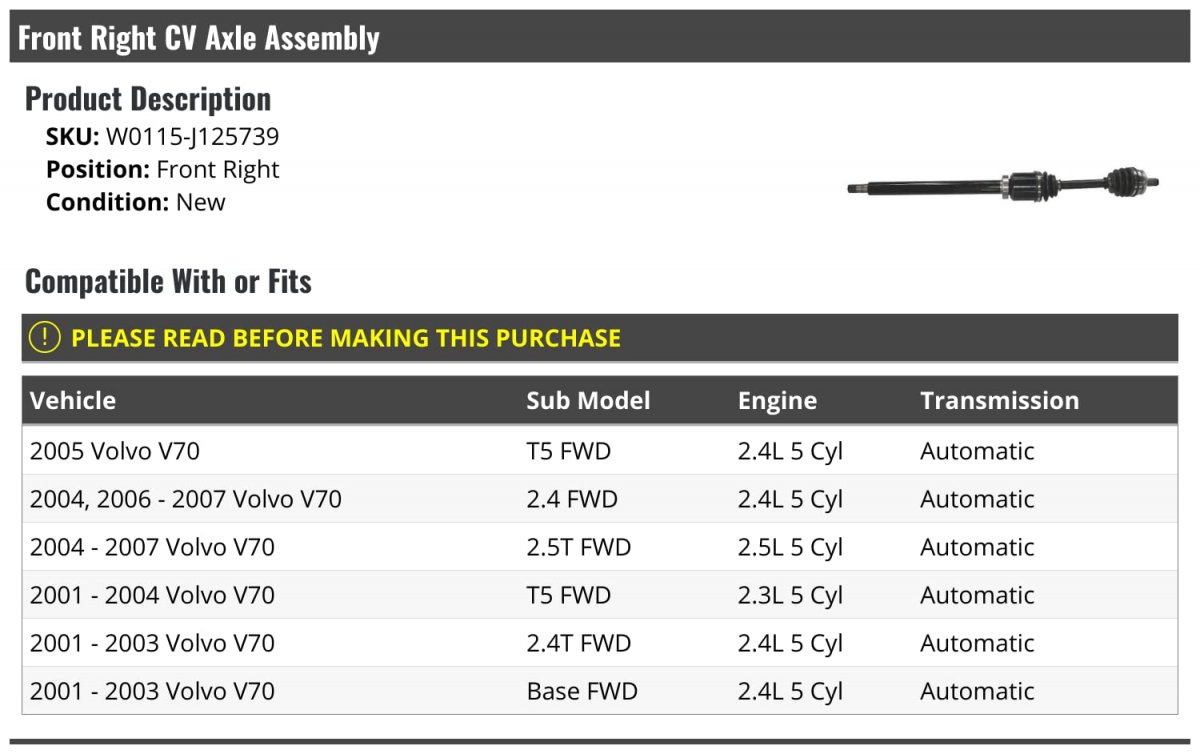Screen dimensions: 1200x754
Task: Click the Product Description heading
Action: click(148, 98)
